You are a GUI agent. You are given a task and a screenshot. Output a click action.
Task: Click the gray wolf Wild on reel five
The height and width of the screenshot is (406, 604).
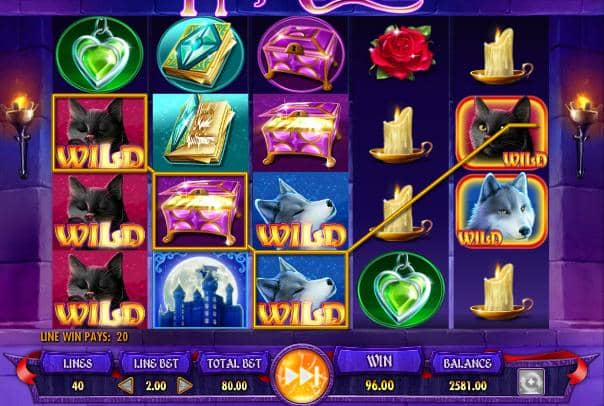(x=502, y=211)
